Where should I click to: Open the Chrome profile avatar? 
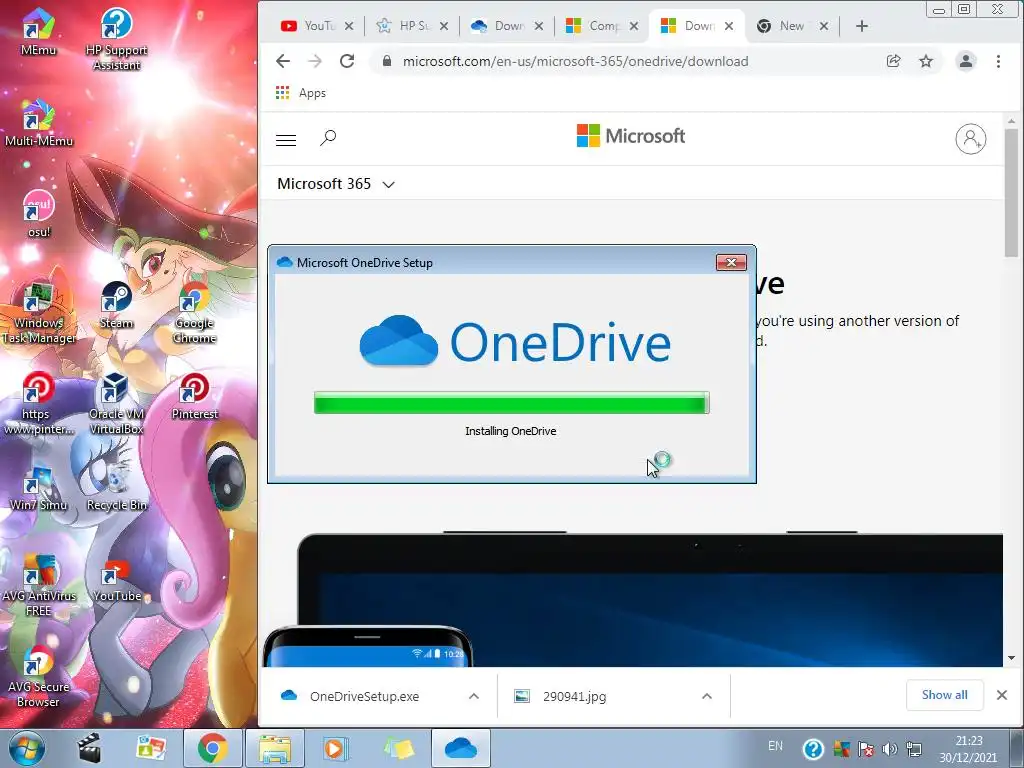click(966, 61)
